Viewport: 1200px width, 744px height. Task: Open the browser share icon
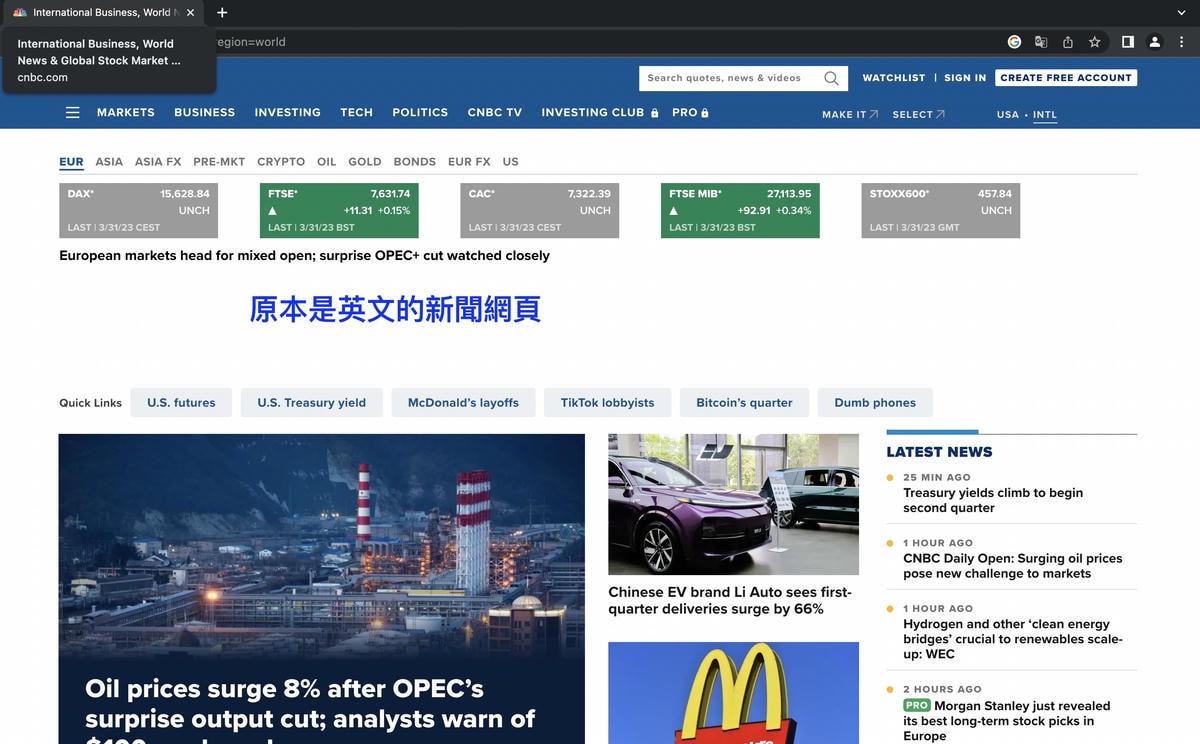coord(1067,42)
